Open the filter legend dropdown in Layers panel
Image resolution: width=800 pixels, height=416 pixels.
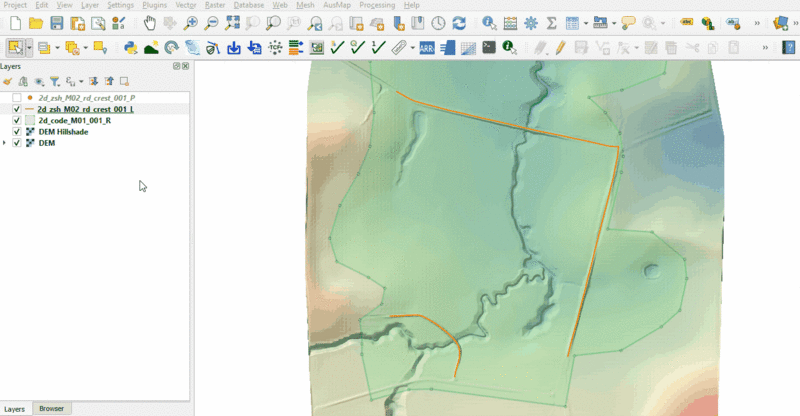coord(55,81)
